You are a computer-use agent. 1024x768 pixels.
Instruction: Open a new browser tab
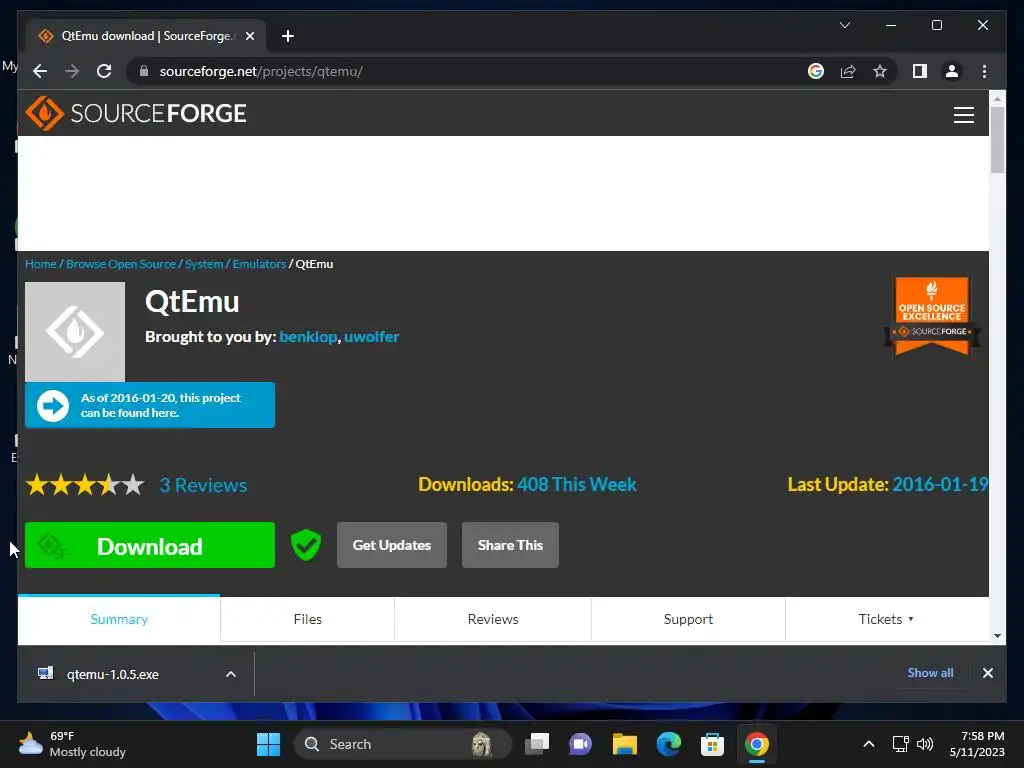point(287,36)
